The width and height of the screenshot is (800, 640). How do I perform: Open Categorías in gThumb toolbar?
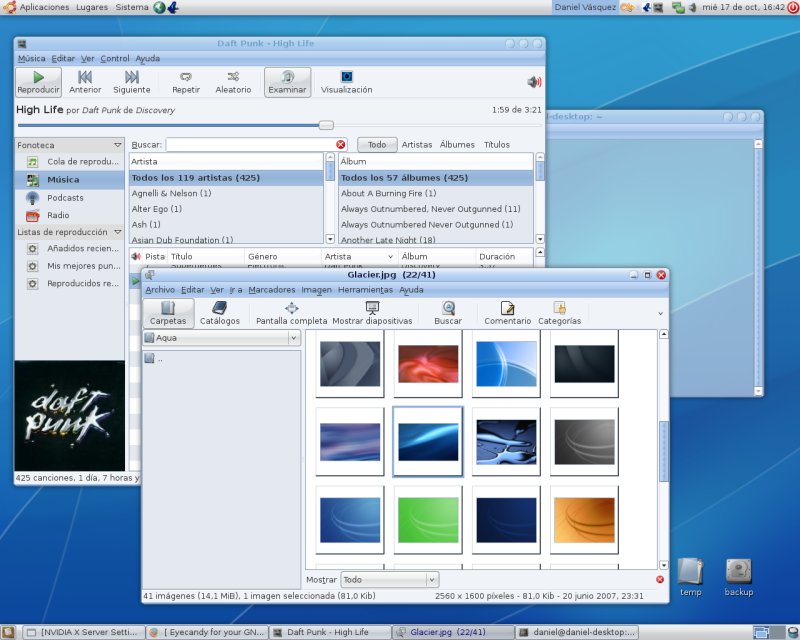tap(559, 313)
